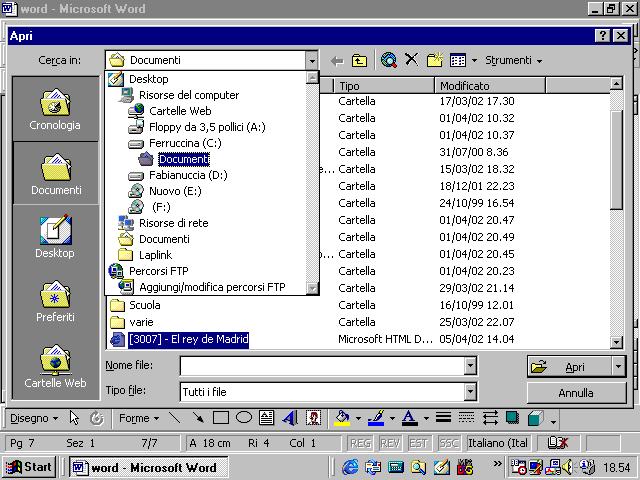Image resolution: width=640 pixels, height=480 pixels.
Task: Select the arrow pointer tool in Disegno toolbar
Action: [x=74, y=418]
